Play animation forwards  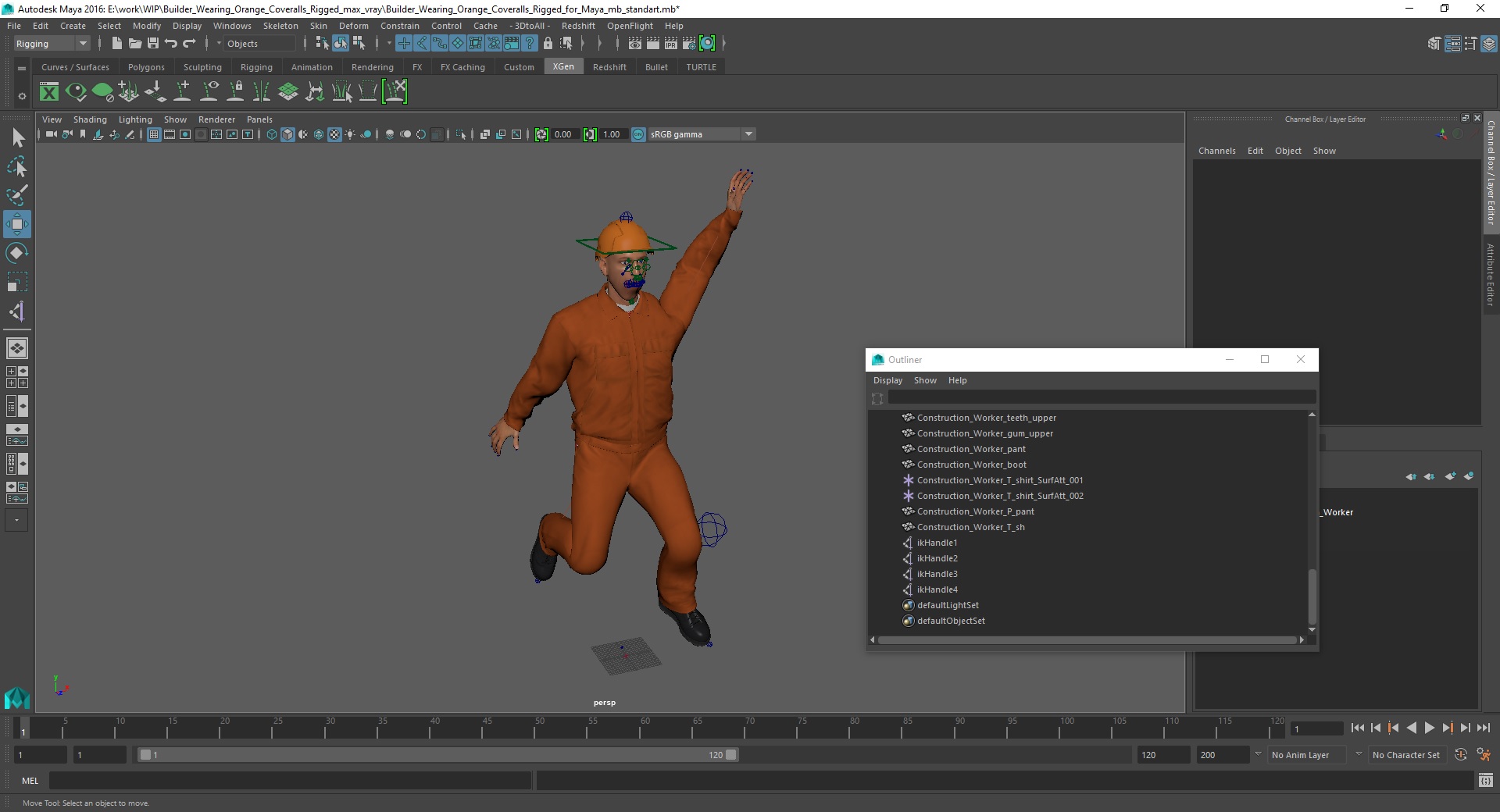(1429, 728)
